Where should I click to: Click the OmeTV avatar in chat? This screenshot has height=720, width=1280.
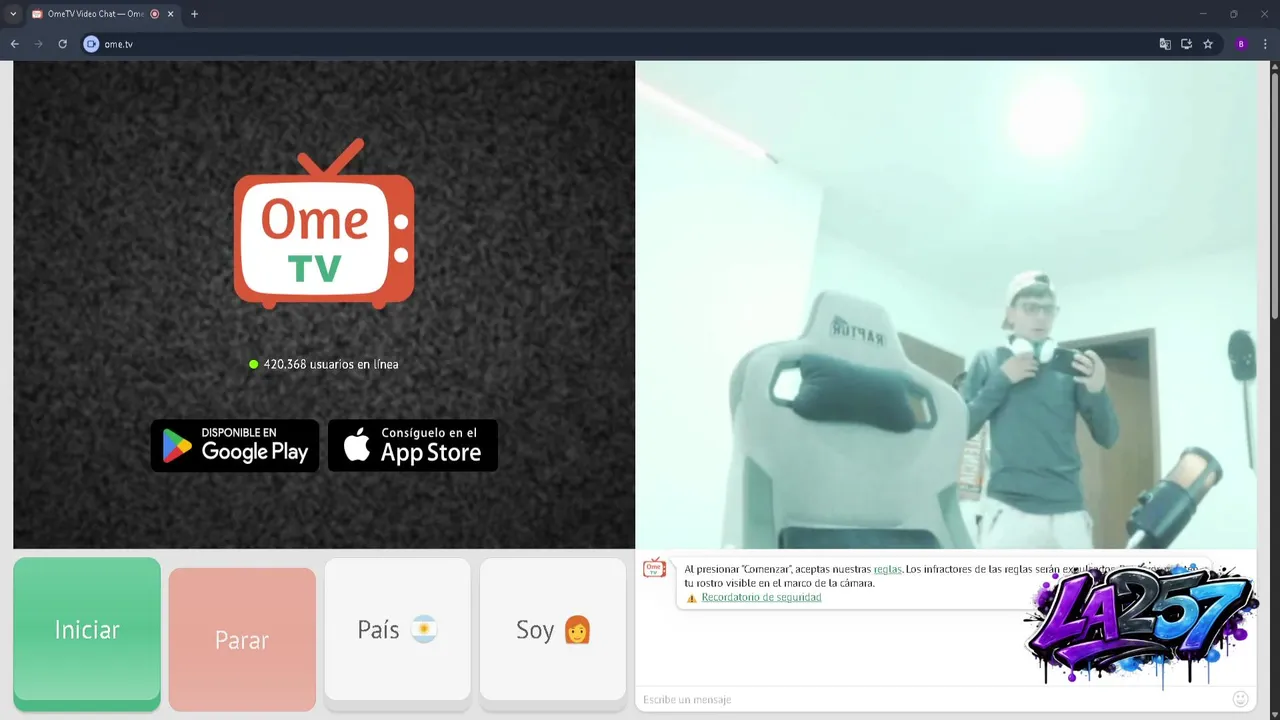click(654, 568)
